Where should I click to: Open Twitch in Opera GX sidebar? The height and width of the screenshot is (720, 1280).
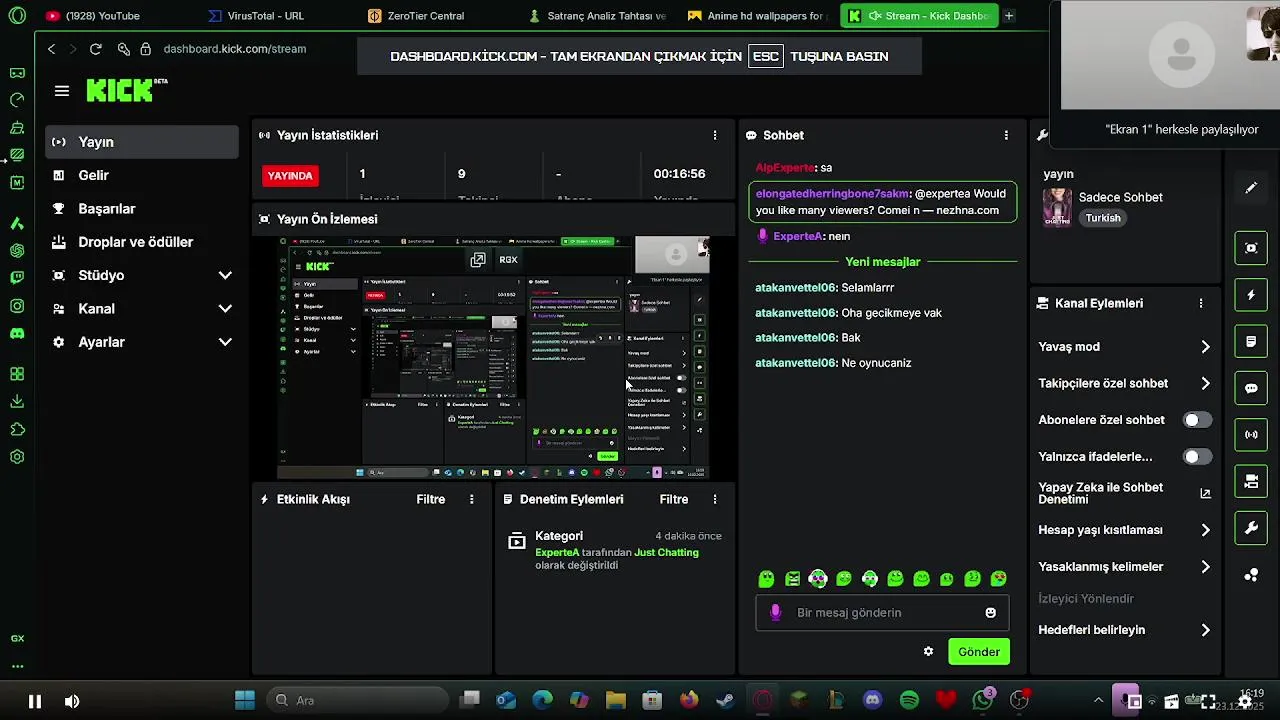point(17,277)
